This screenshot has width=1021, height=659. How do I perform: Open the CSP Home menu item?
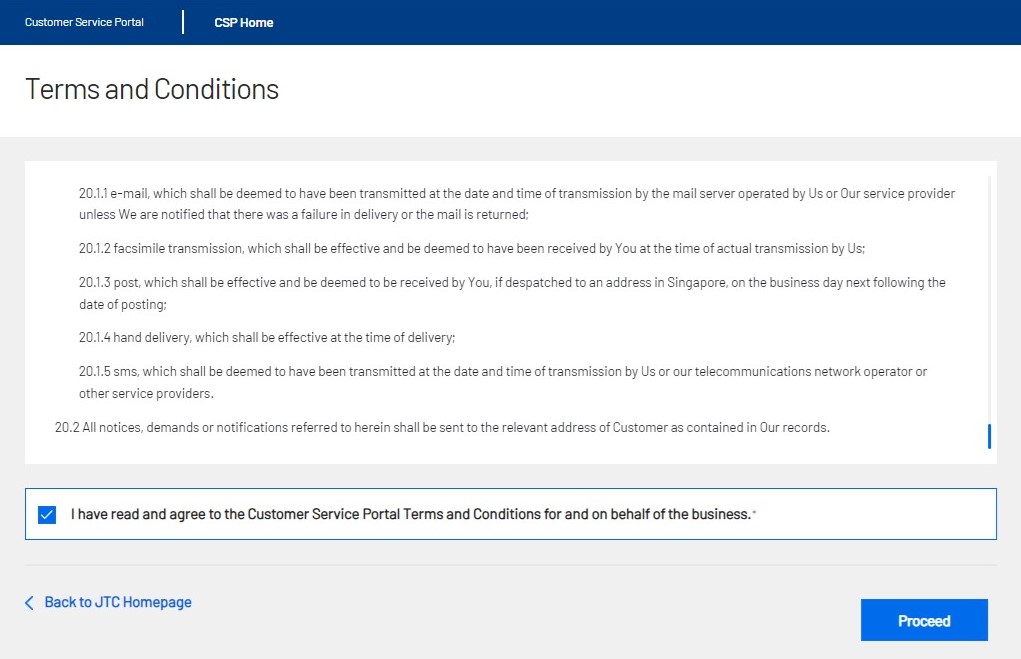(244, 23)
